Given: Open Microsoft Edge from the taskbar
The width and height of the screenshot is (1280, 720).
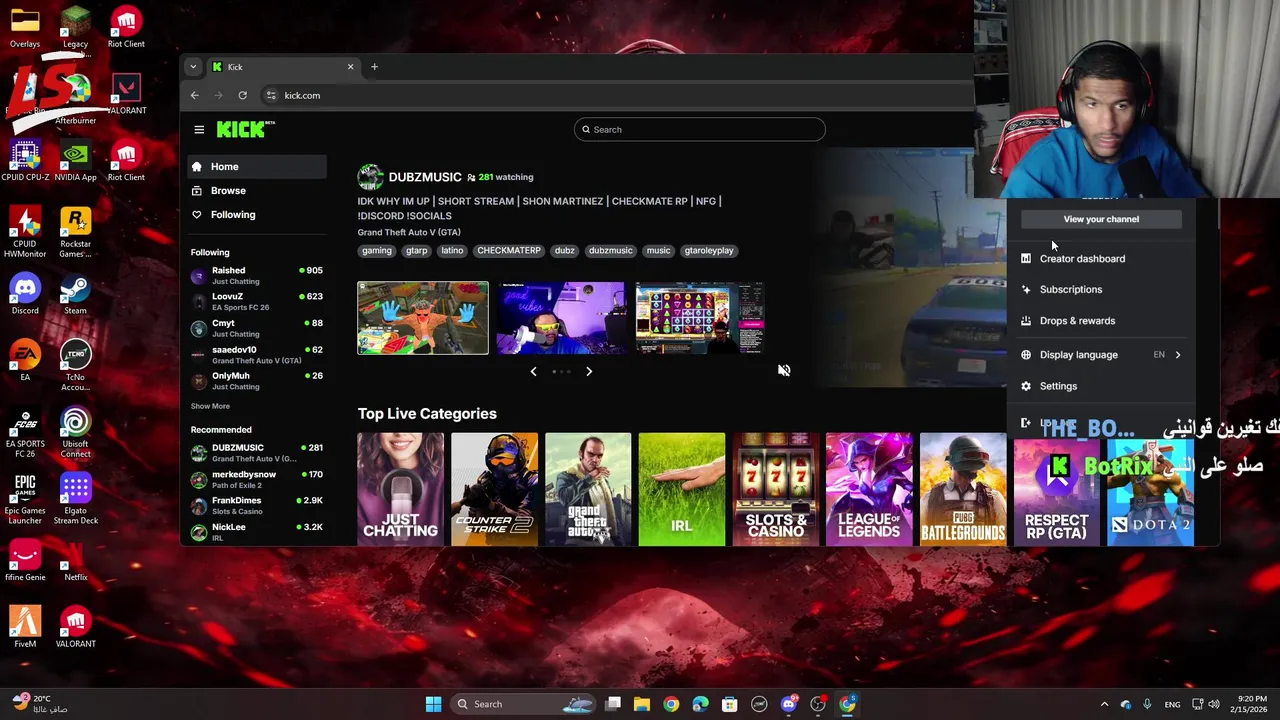Looking at the screenshot, I should click(700, 704).
